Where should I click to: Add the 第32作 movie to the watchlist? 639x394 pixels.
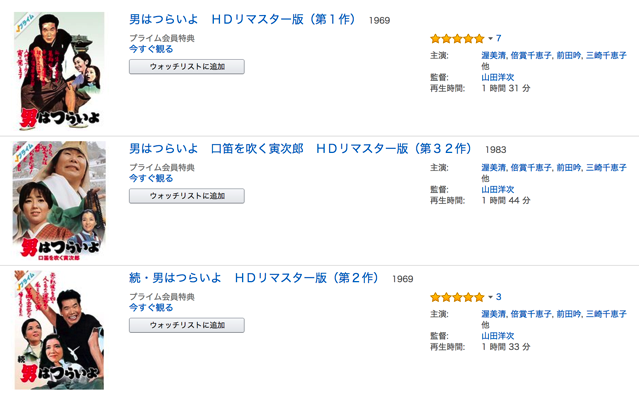tap(187, 196)
